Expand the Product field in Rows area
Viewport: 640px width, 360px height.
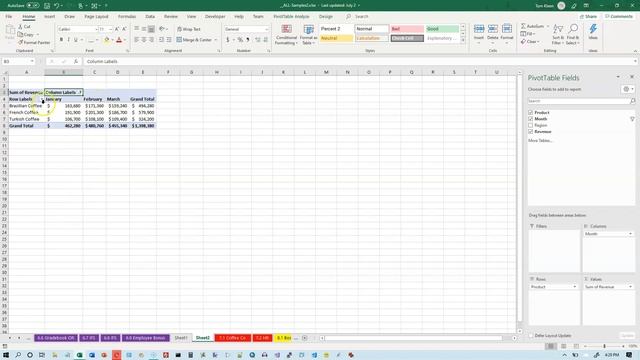575,287
